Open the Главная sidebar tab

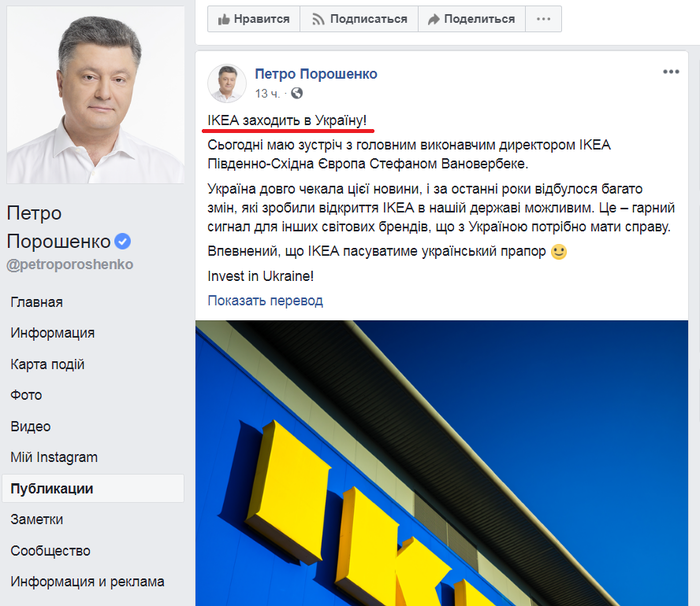(x=37, y=302)
